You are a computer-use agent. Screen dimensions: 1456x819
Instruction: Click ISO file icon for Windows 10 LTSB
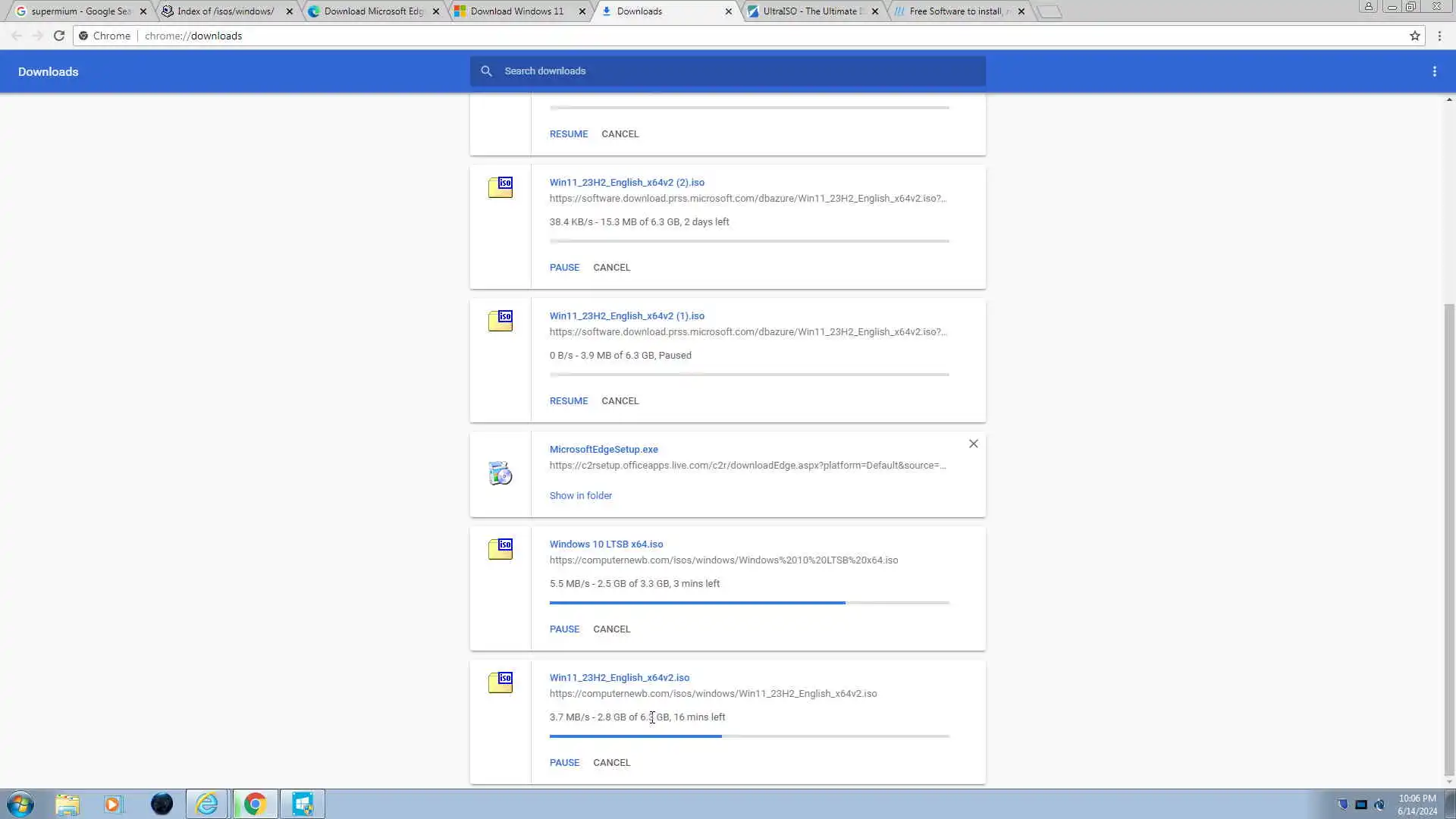[500, 548]
